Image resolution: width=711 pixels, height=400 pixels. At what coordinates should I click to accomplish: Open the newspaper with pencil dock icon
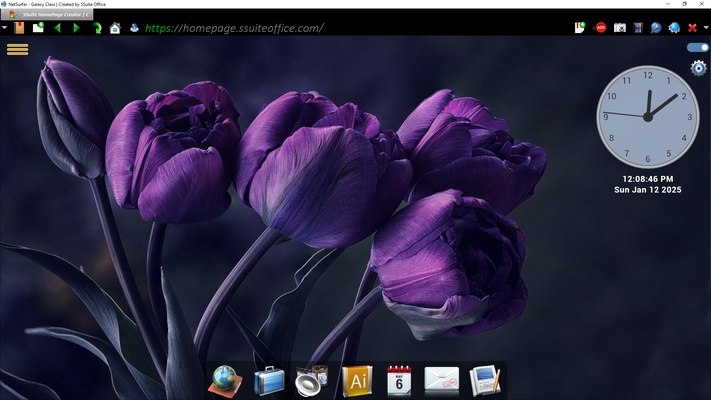(485, 380)
